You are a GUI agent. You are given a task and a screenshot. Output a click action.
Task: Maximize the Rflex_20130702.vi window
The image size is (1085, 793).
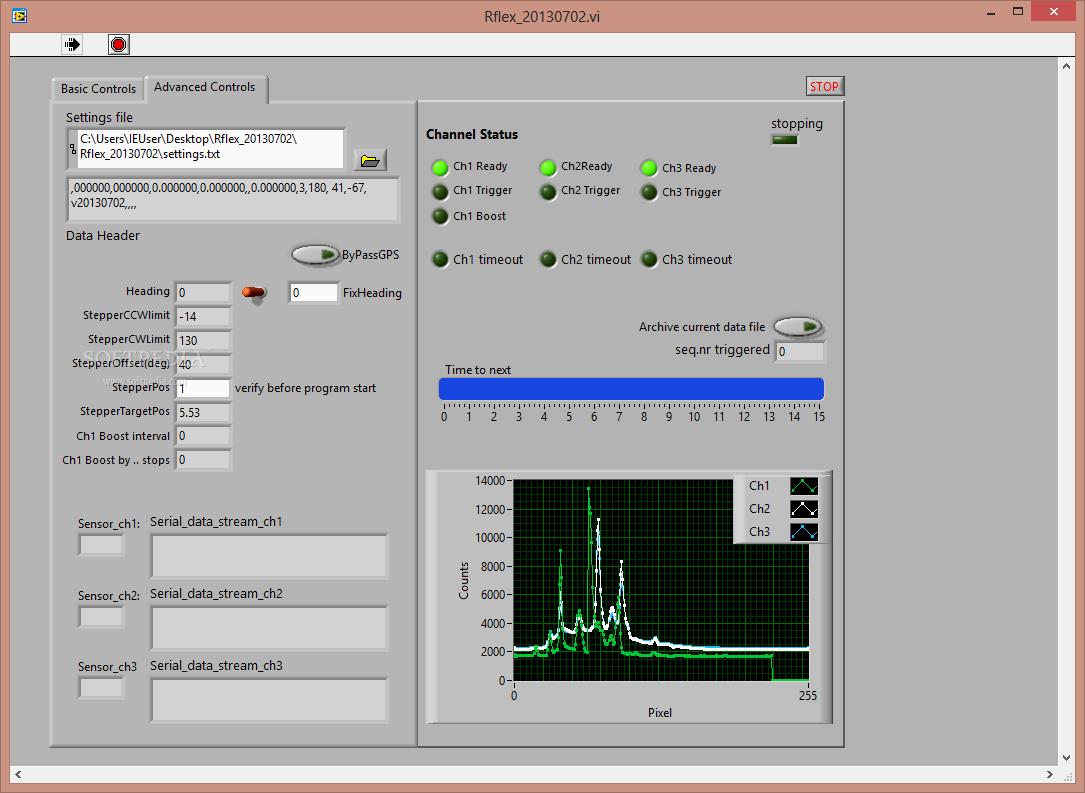(1018, 12)
